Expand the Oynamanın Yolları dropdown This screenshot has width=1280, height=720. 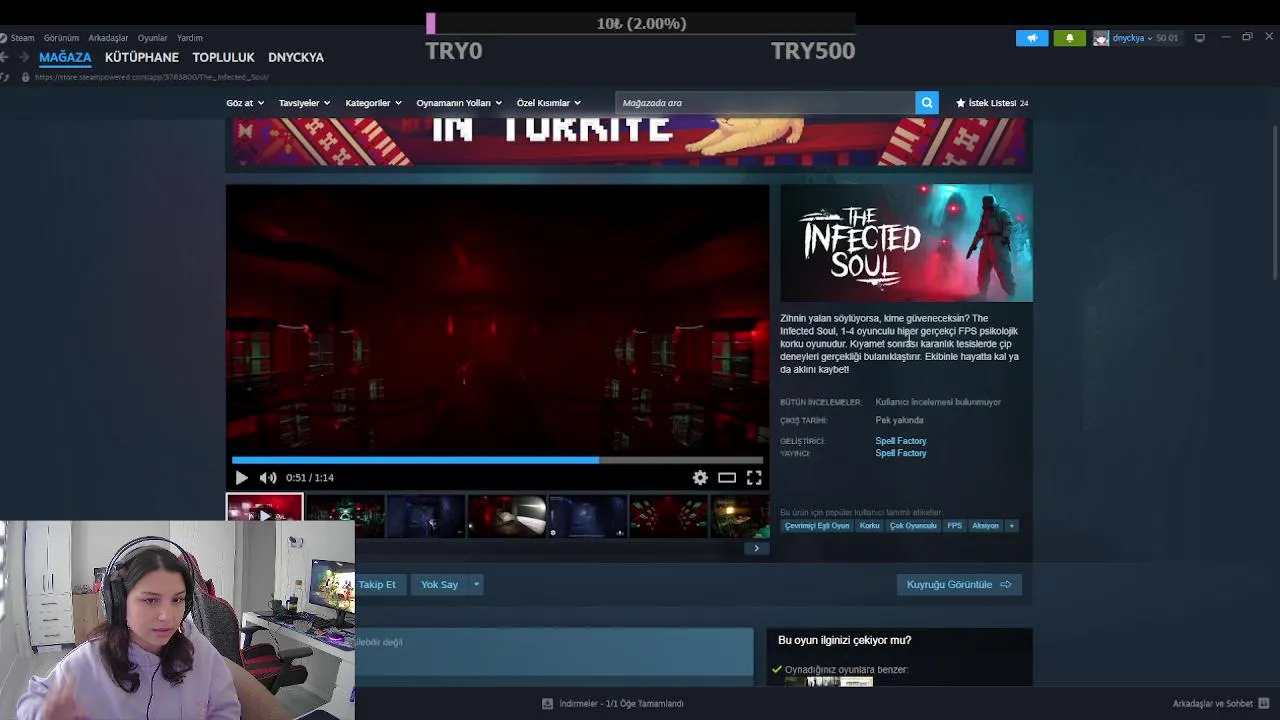coord(459,103)
